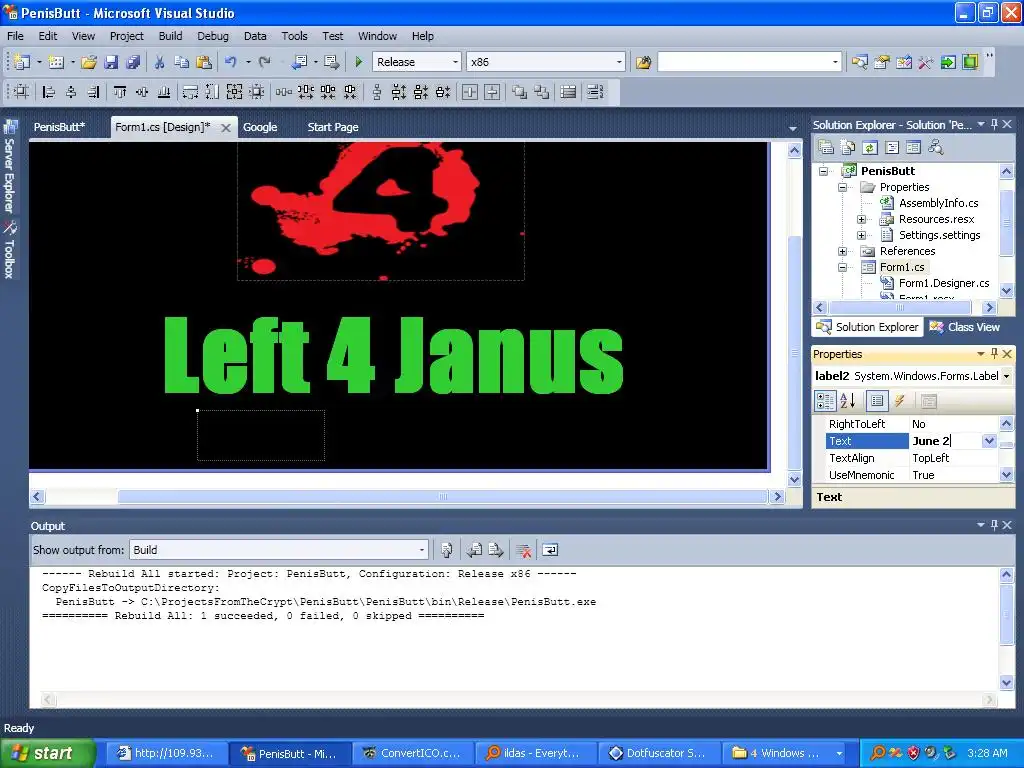Switch to the Google document tab
The image size is (1024, 768).
click(x=260, y=127)
